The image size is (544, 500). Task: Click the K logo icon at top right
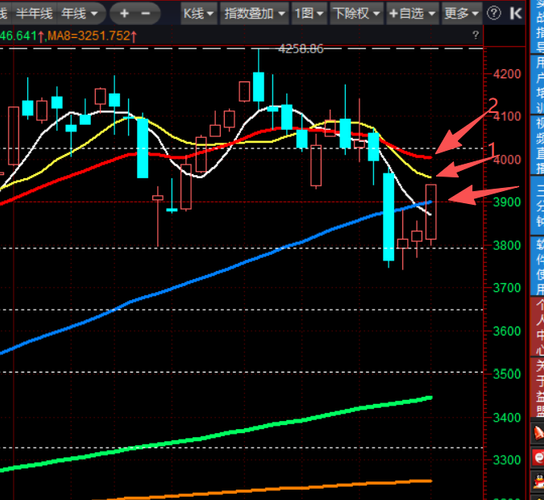click(x=516, y=14)
